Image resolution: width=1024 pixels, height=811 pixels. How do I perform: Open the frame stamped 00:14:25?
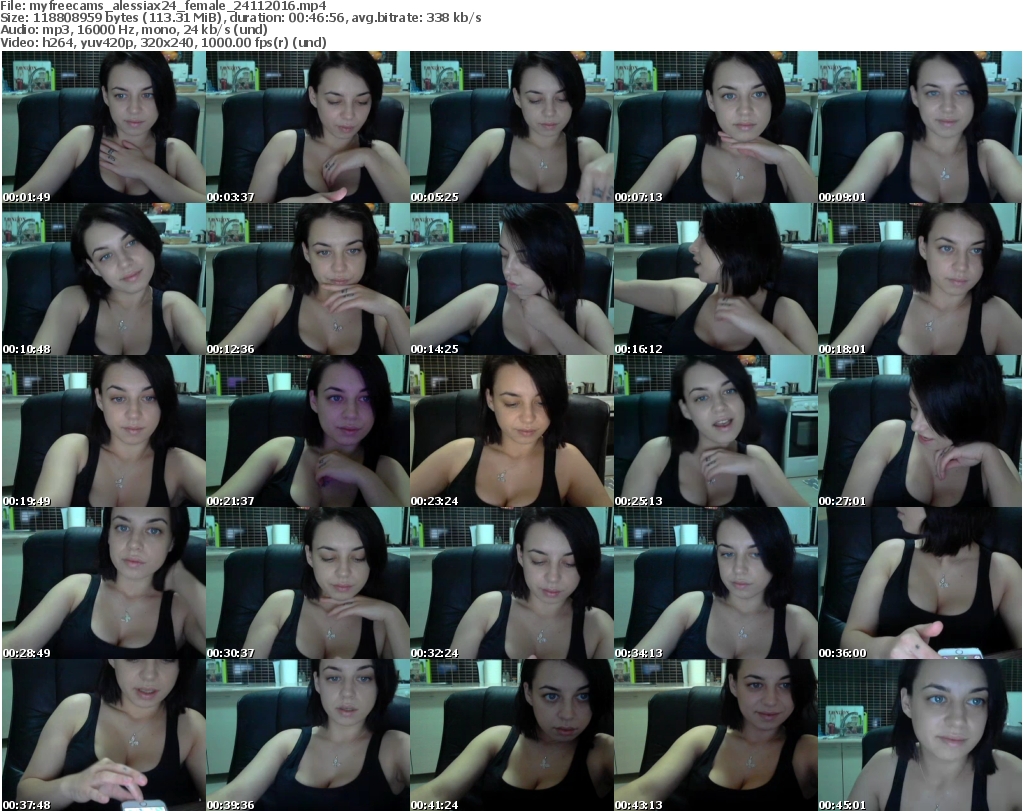click(x=511, y=279)
